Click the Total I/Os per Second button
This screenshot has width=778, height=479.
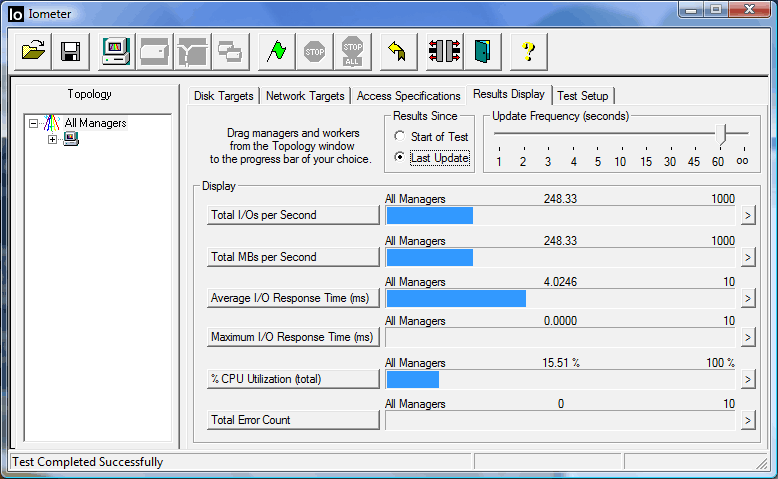[x=293, y=215]
